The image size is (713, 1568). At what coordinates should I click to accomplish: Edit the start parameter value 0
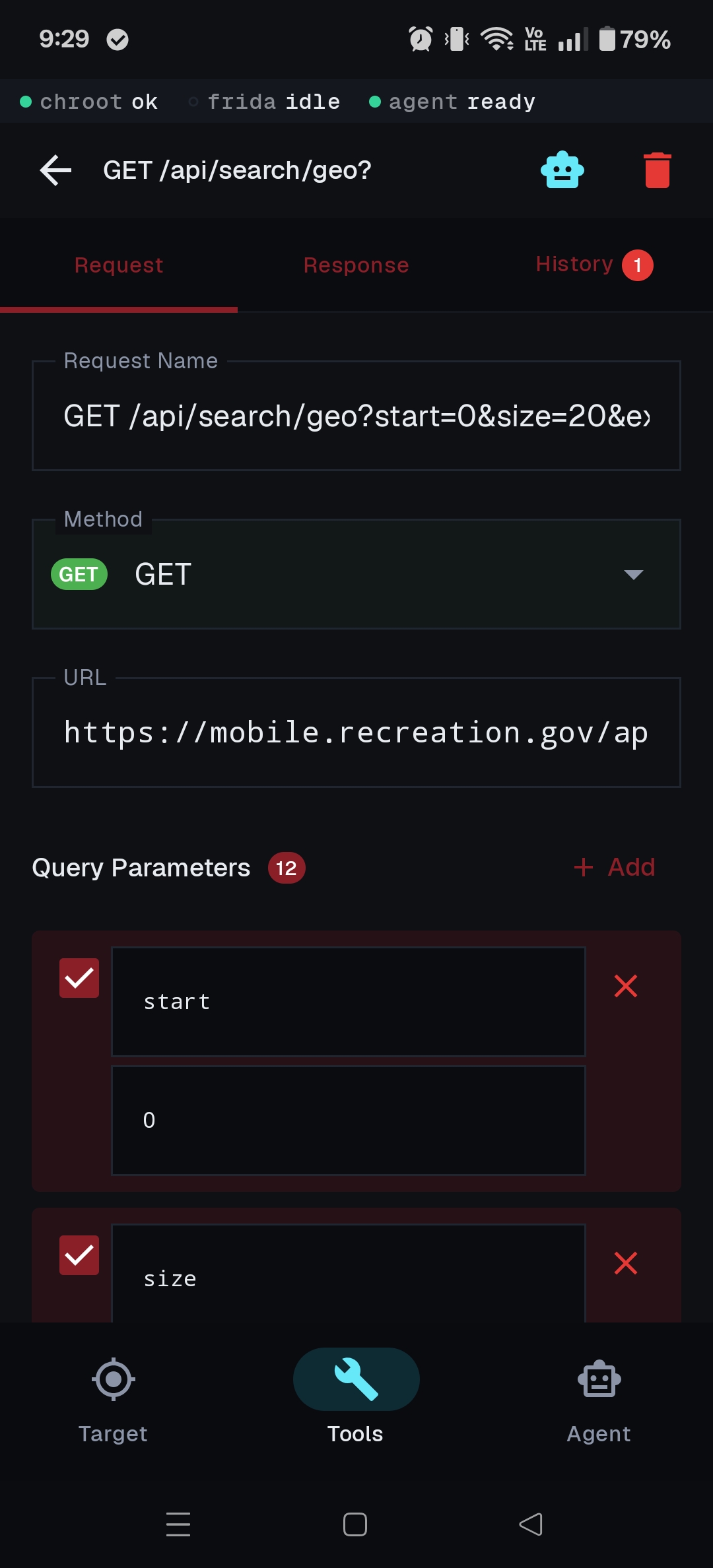(x=348, y=1120)
